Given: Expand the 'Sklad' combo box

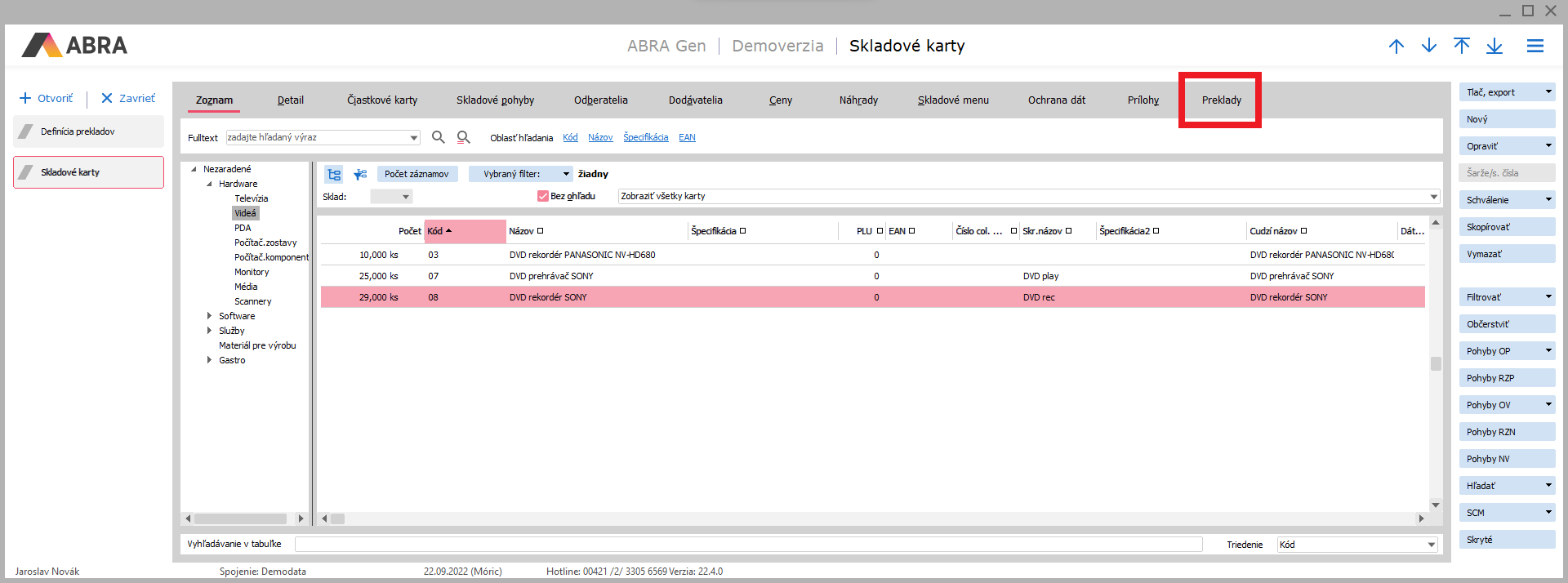Looking at the screenshot, I should 405,197.
